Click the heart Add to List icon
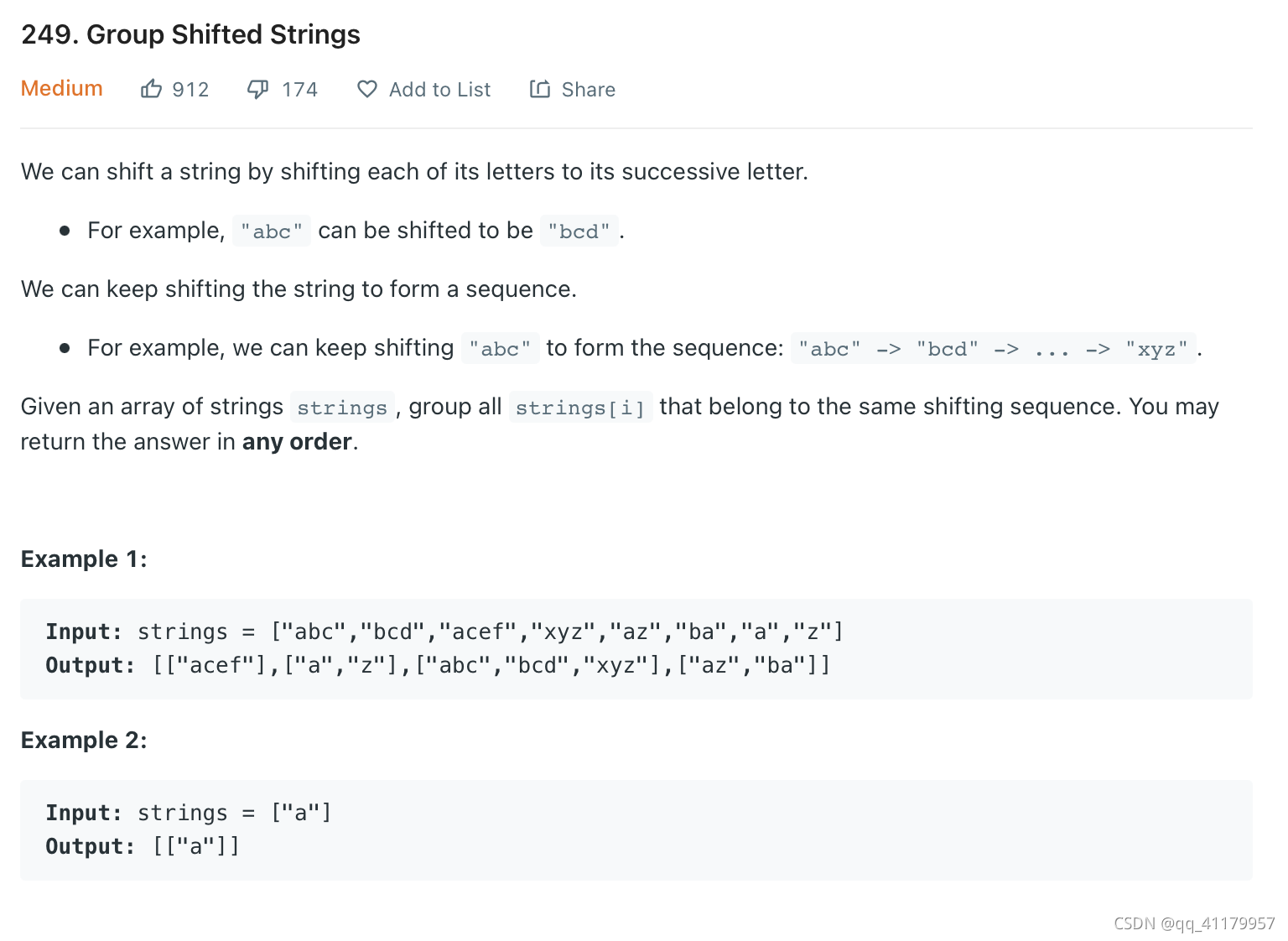The width and height of the screenshot is (1288, 941). click(x=367, y=89)
